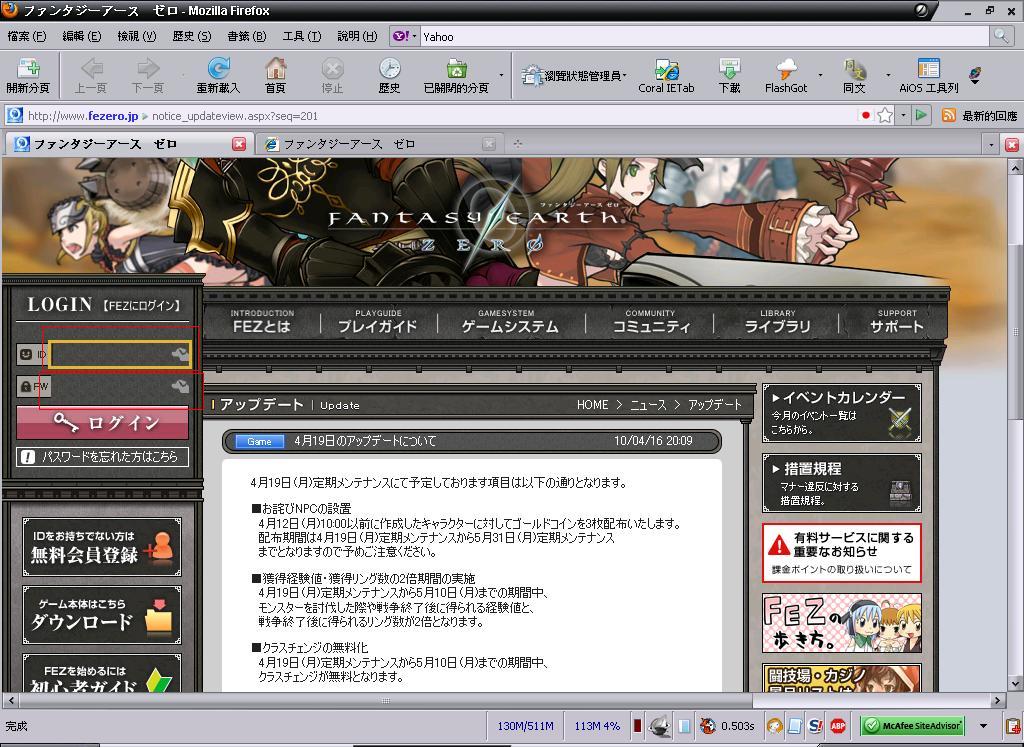Screen dimensions: 1024x747
Task: Expand the FlashGot dropdown arrow
Action: click(820, 76)
